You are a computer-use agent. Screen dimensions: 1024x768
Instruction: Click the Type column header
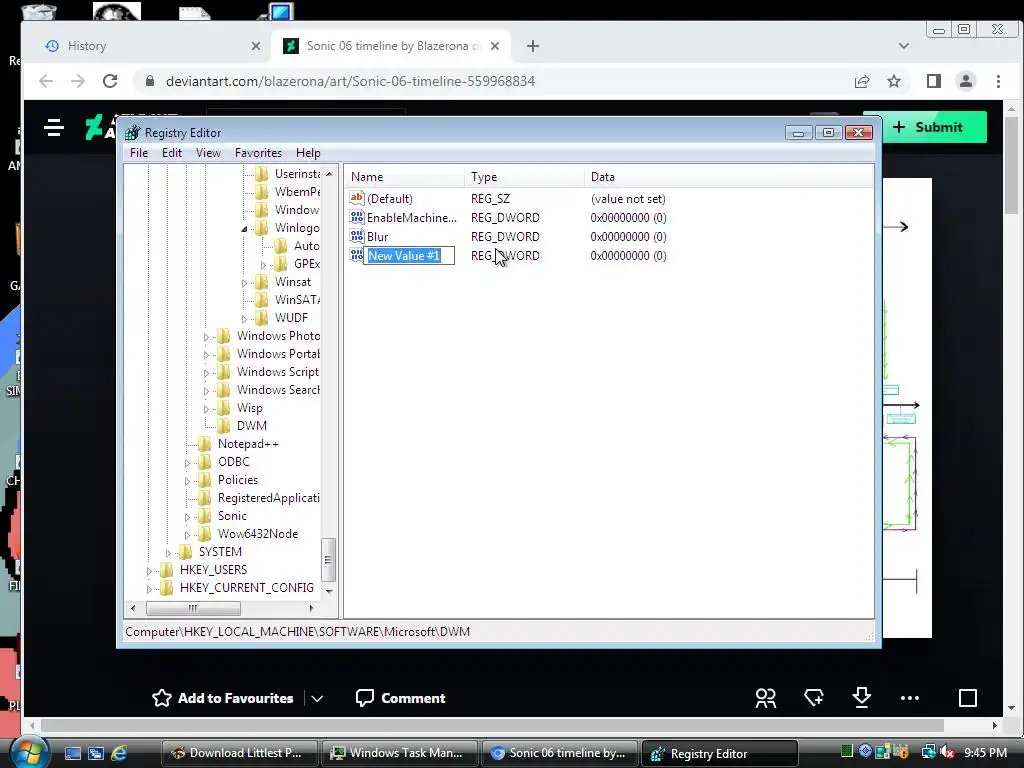coord(524,177)
